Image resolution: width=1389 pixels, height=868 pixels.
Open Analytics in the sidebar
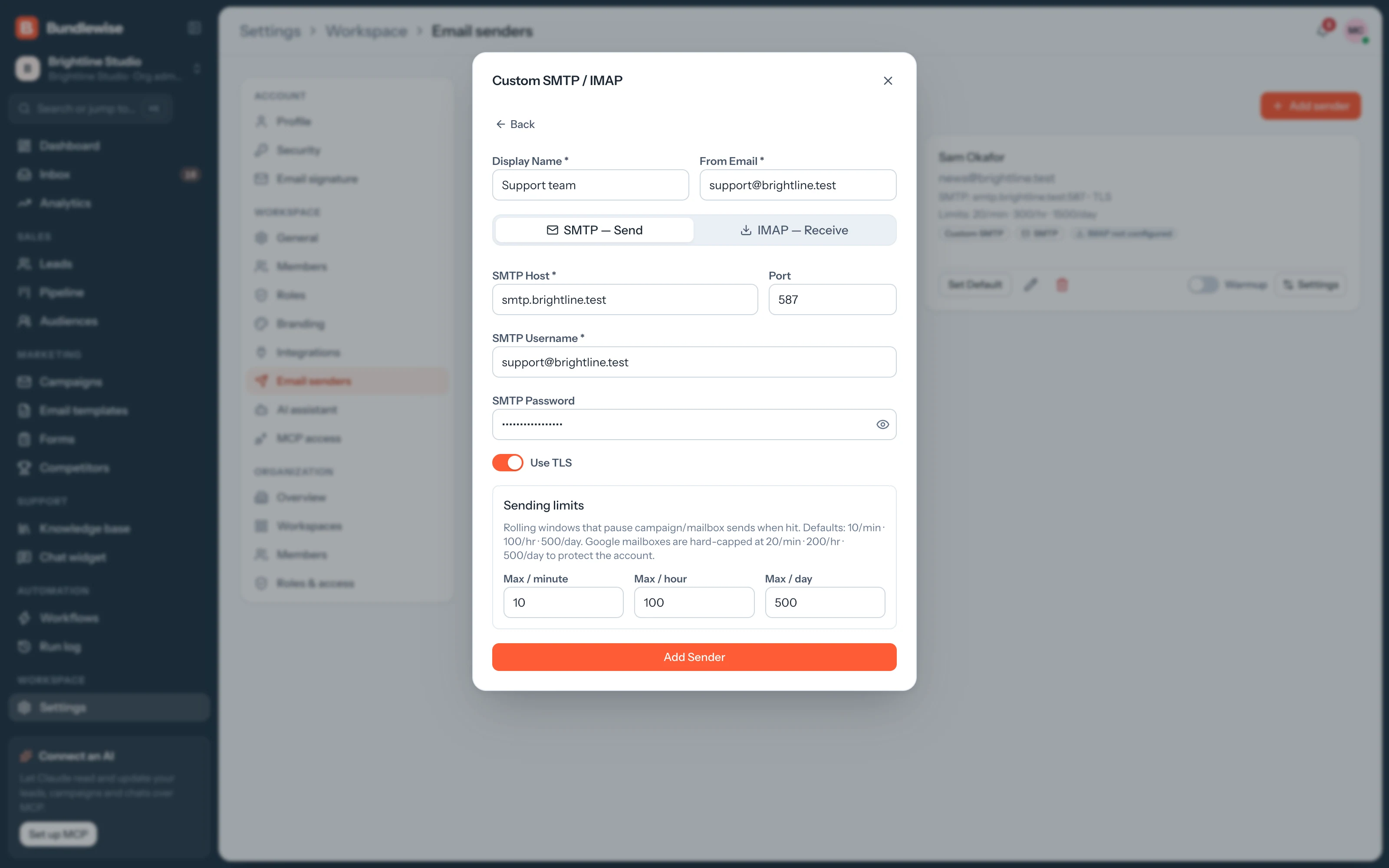(109, 203)
